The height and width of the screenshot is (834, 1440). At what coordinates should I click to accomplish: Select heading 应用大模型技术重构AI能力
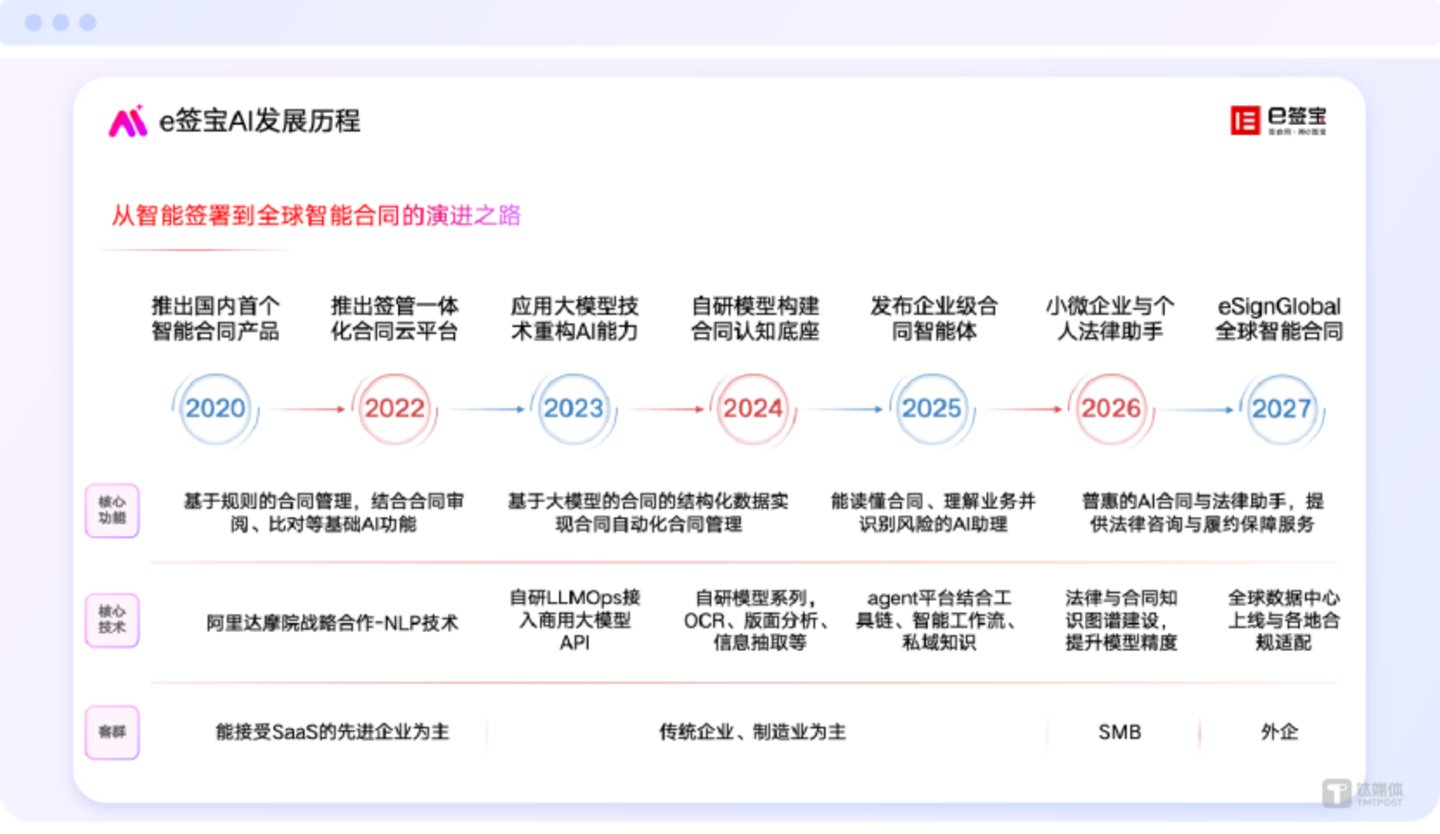click(x=574, y=318)
